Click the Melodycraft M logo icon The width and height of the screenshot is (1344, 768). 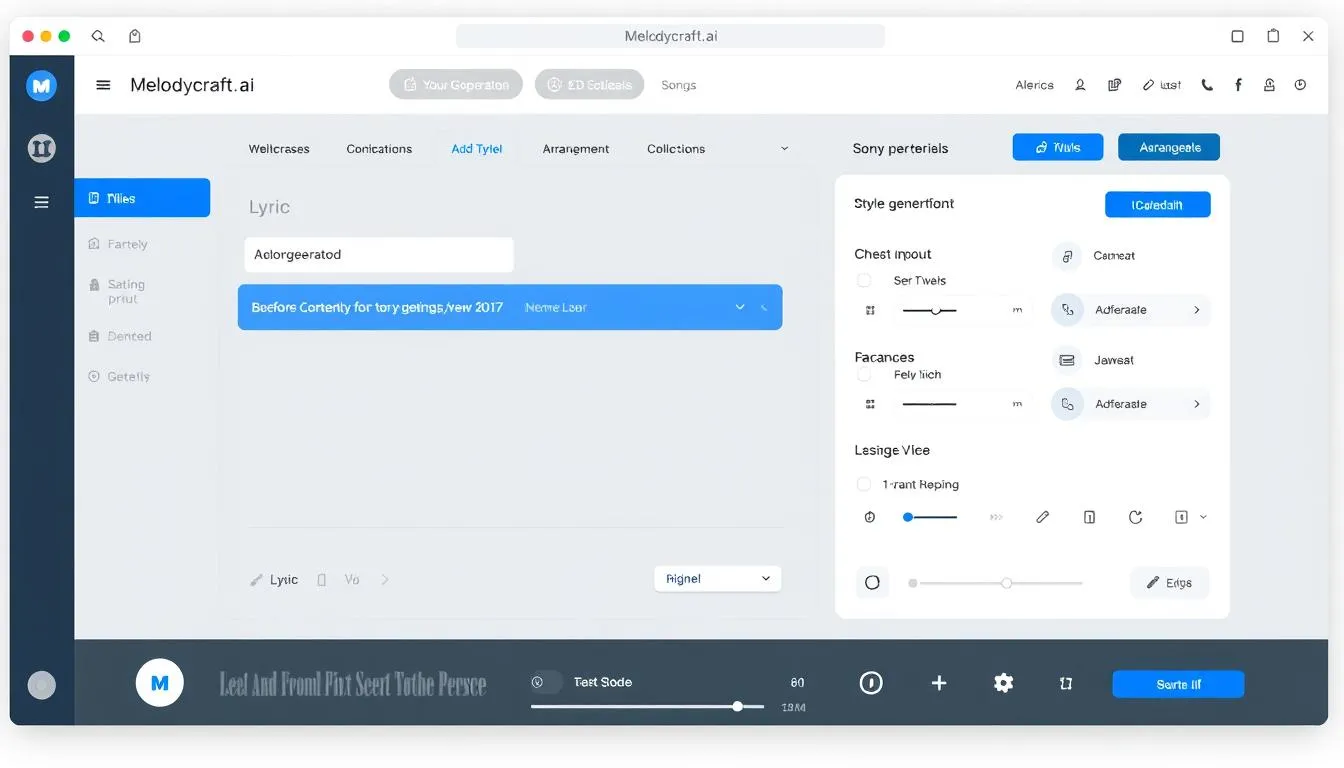coord(41,85)
